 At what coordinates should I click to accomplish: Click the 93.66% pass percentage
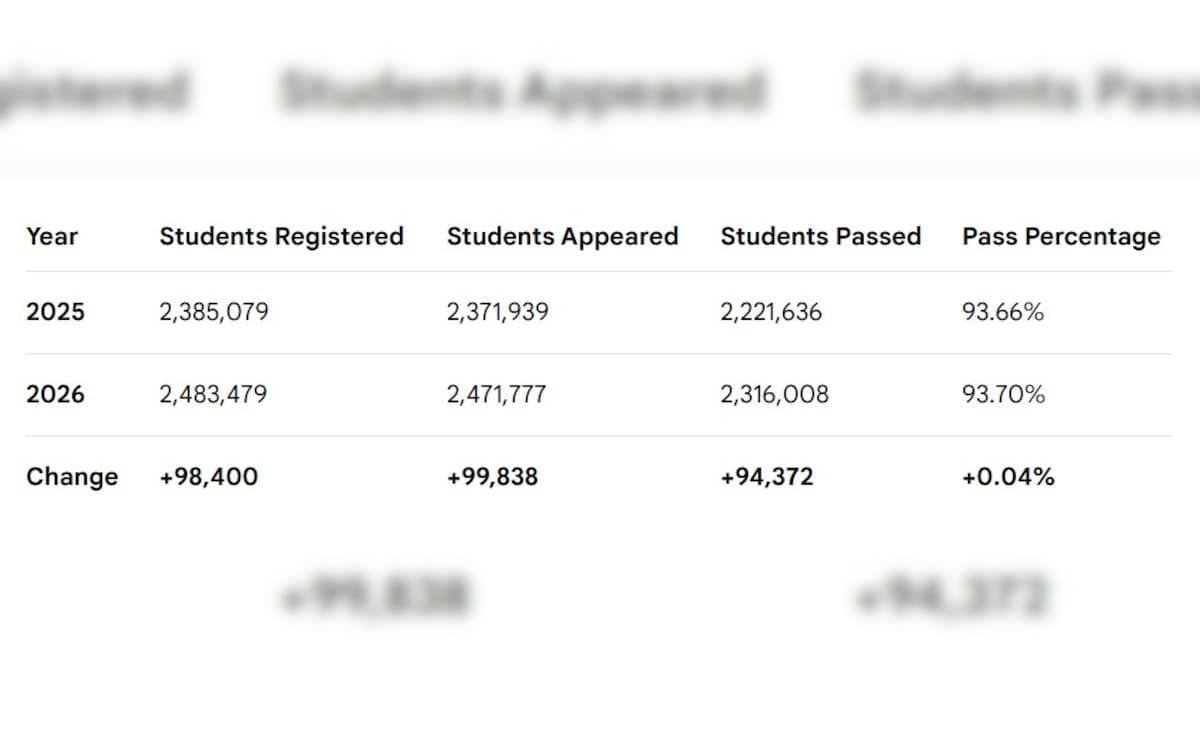pyautogui.click(x=1003, y=312)
